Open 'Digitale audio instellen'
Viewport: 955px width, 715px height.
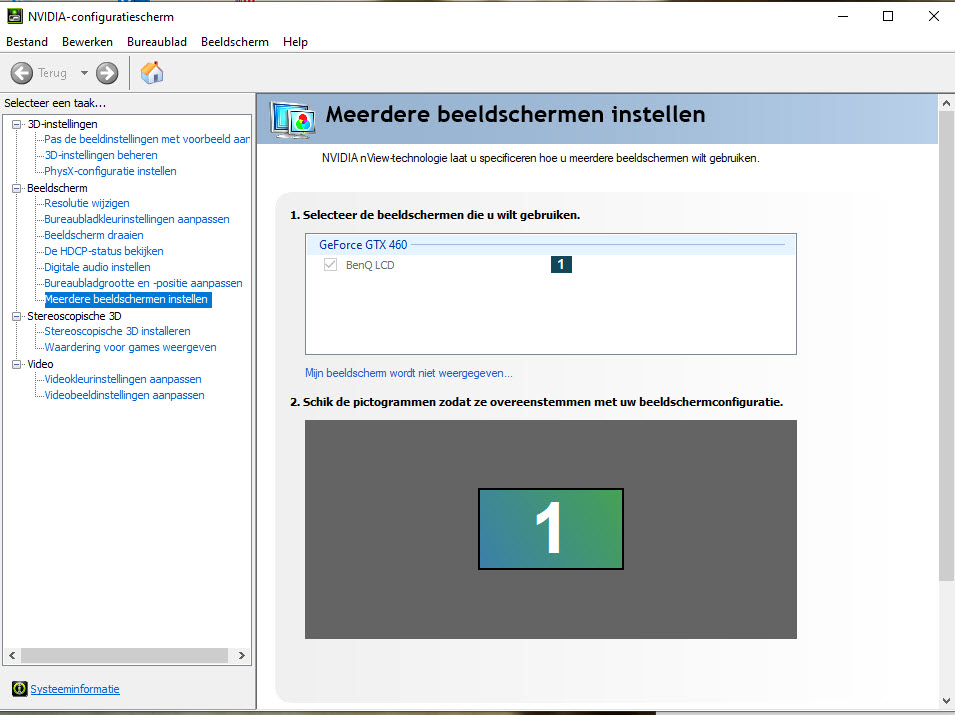pos(97,267)
